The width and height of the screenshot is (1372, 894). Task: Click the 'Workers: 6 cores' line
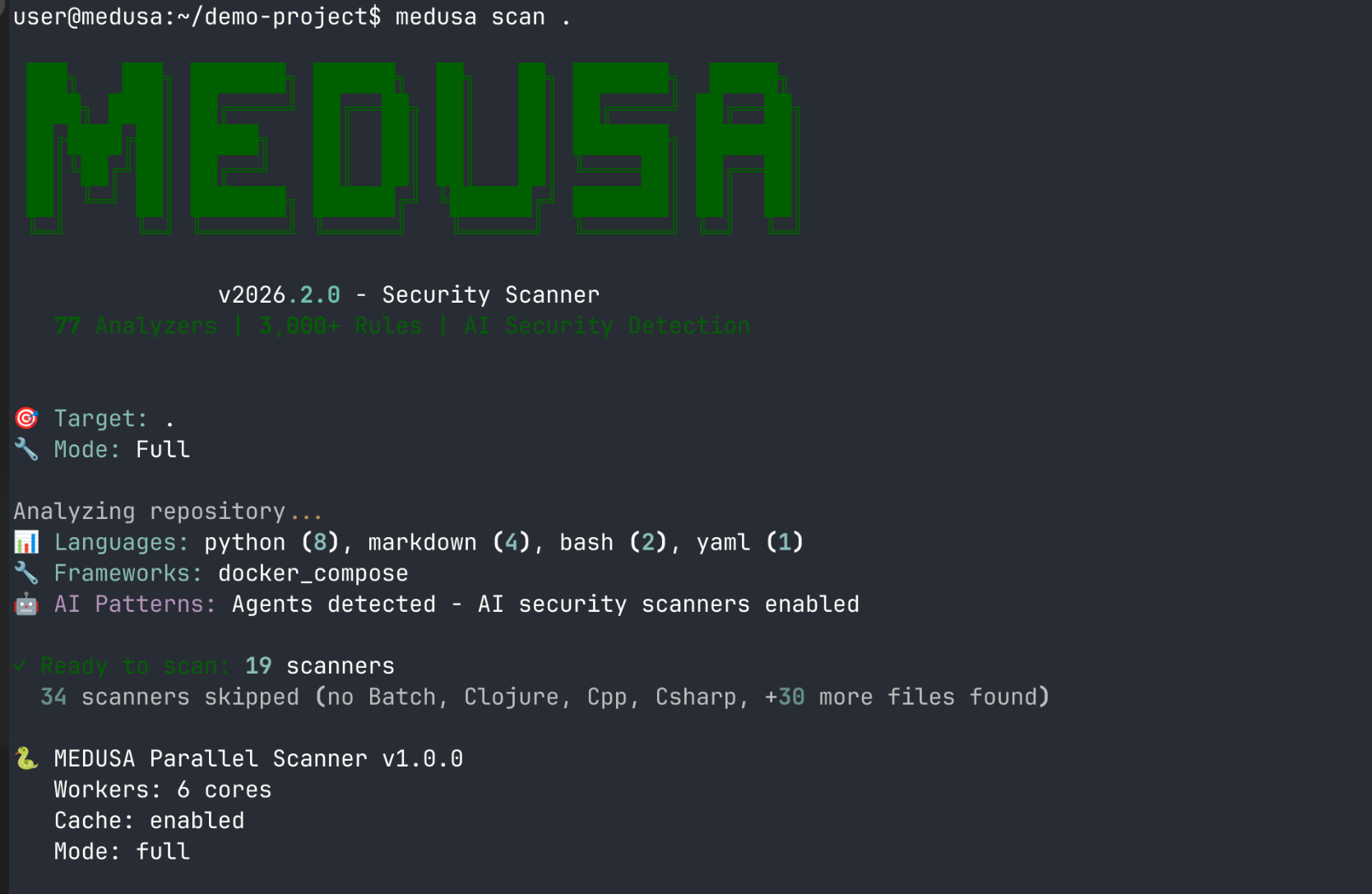163,790
